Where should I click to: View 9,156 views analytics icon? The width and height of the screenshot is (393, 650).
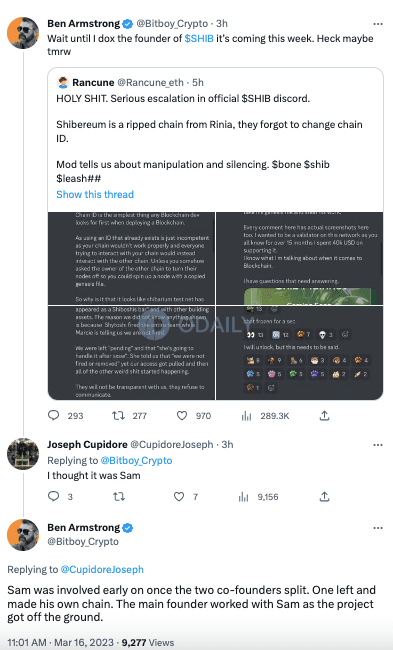(243, 497)
